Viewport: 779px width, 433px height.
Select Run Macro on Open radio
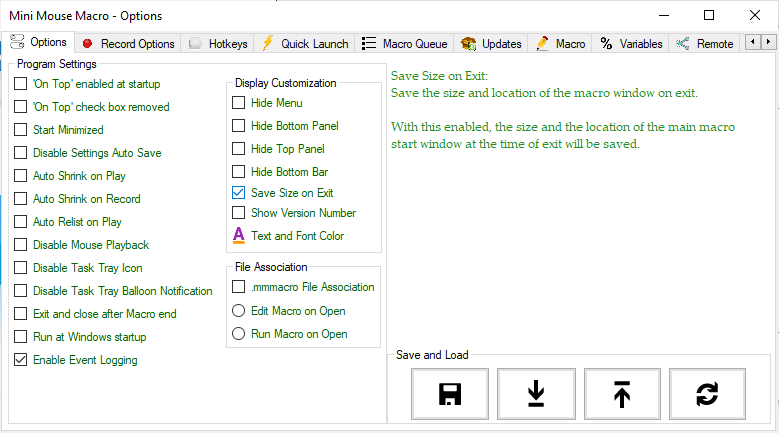pos(238,333)
